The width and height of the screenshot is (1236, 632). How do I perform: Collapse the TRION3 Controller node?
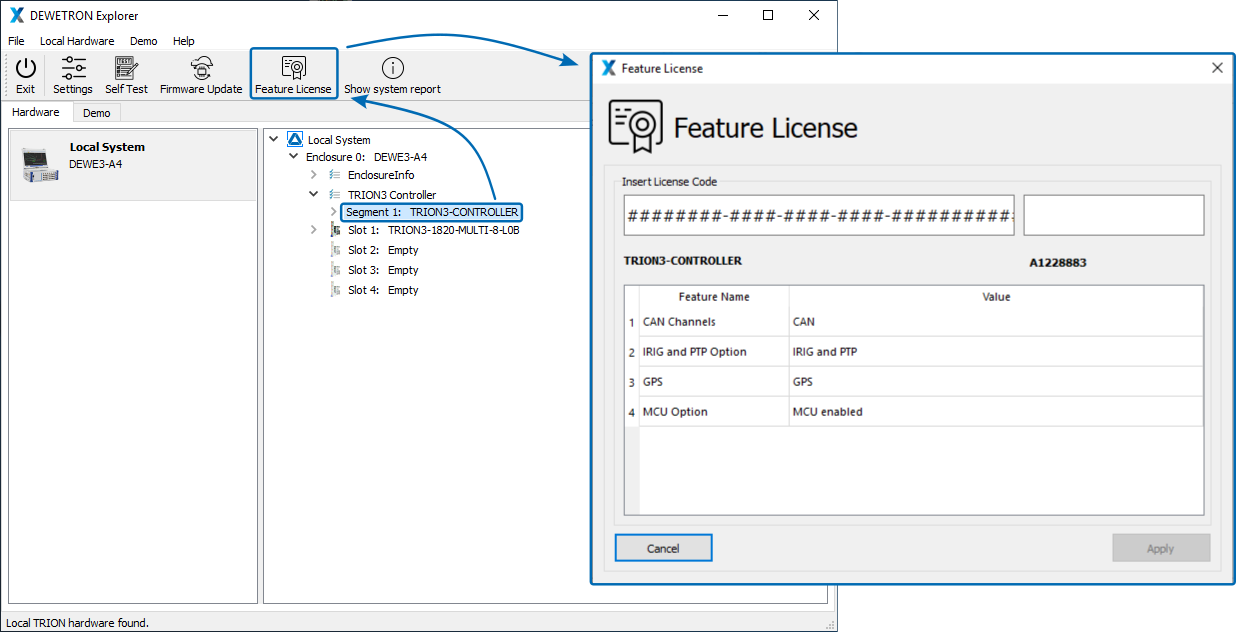314,195
